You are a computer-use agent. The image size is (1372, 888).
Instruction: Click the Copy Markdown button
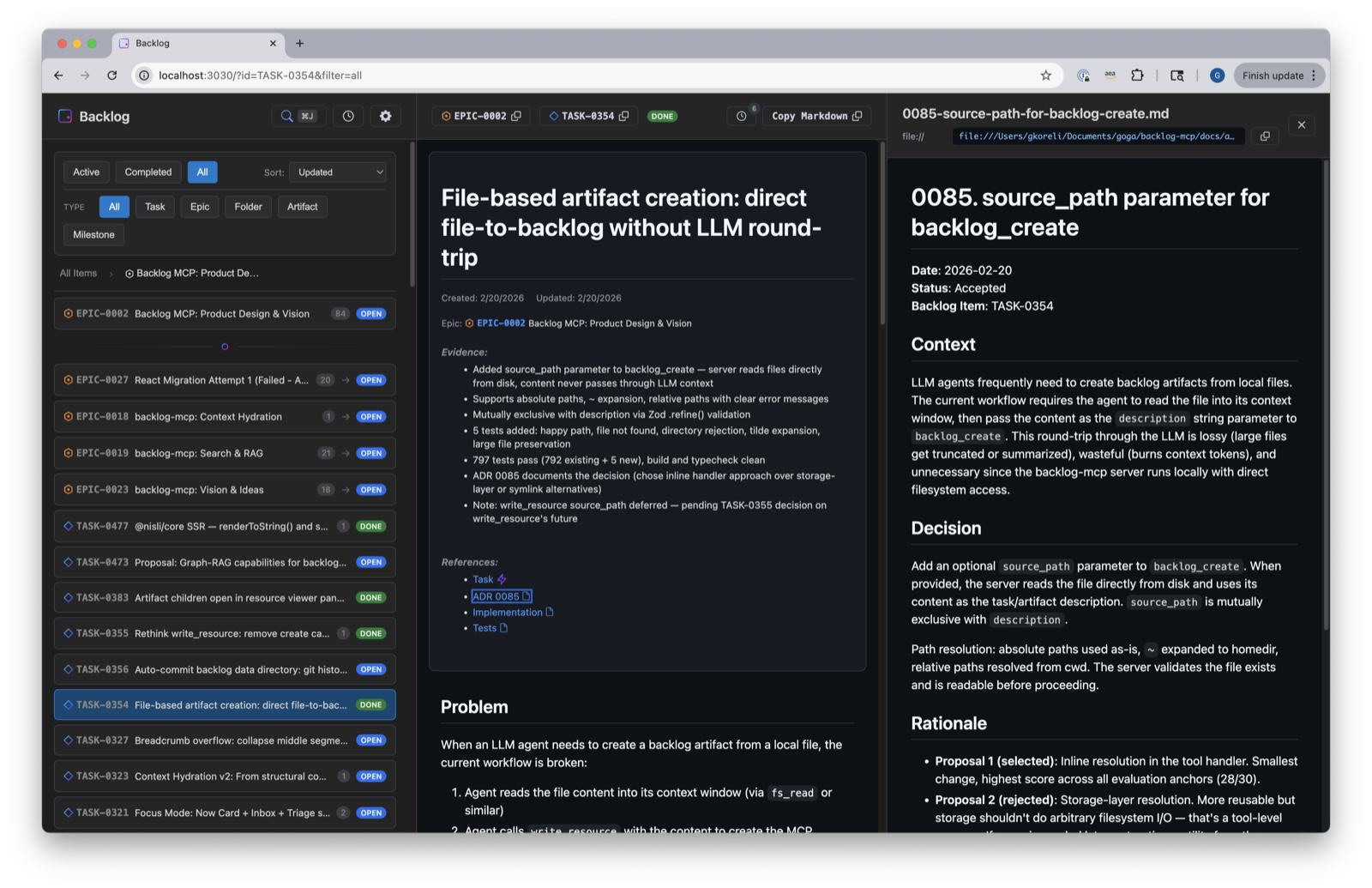click(816, 117)
